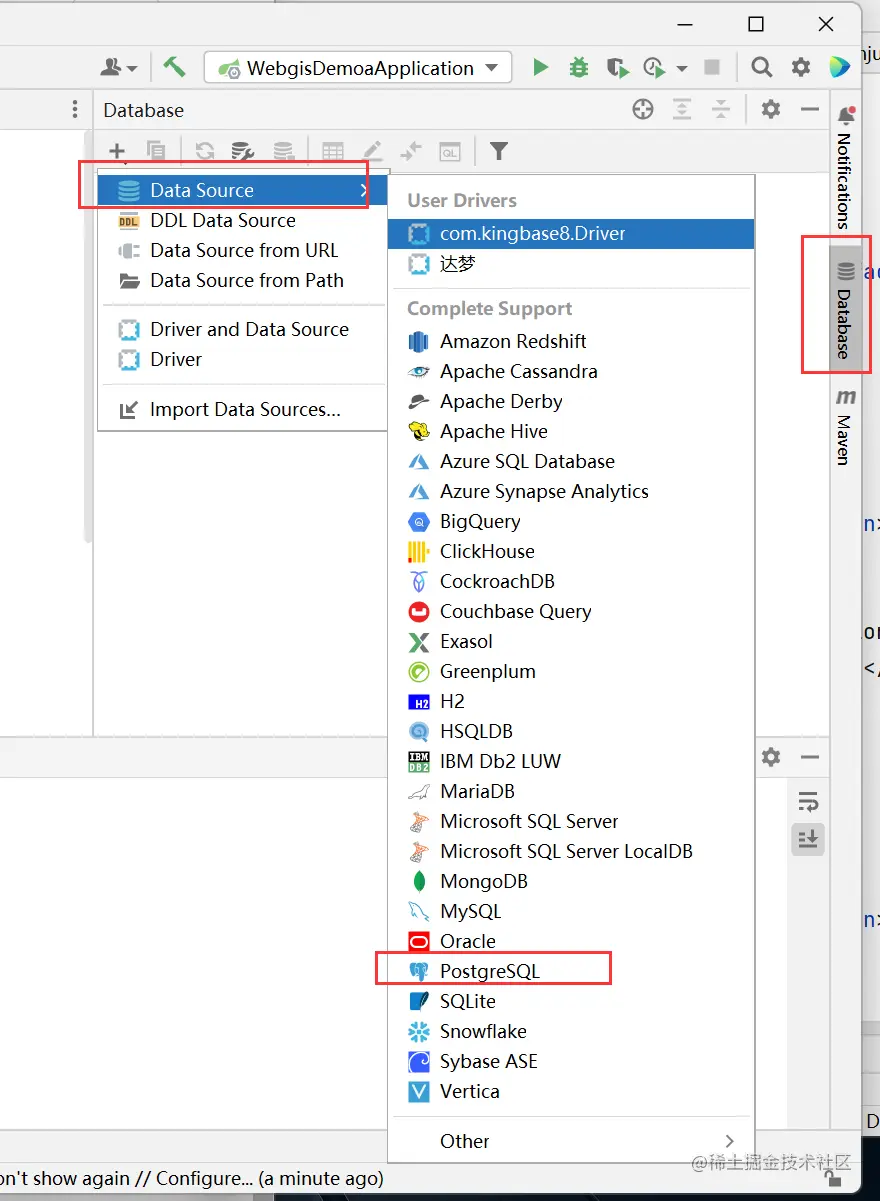The image size is (880, 1201).
Task: Click the duplicate icon in Database toolbar
Action: tap(156, 151)
